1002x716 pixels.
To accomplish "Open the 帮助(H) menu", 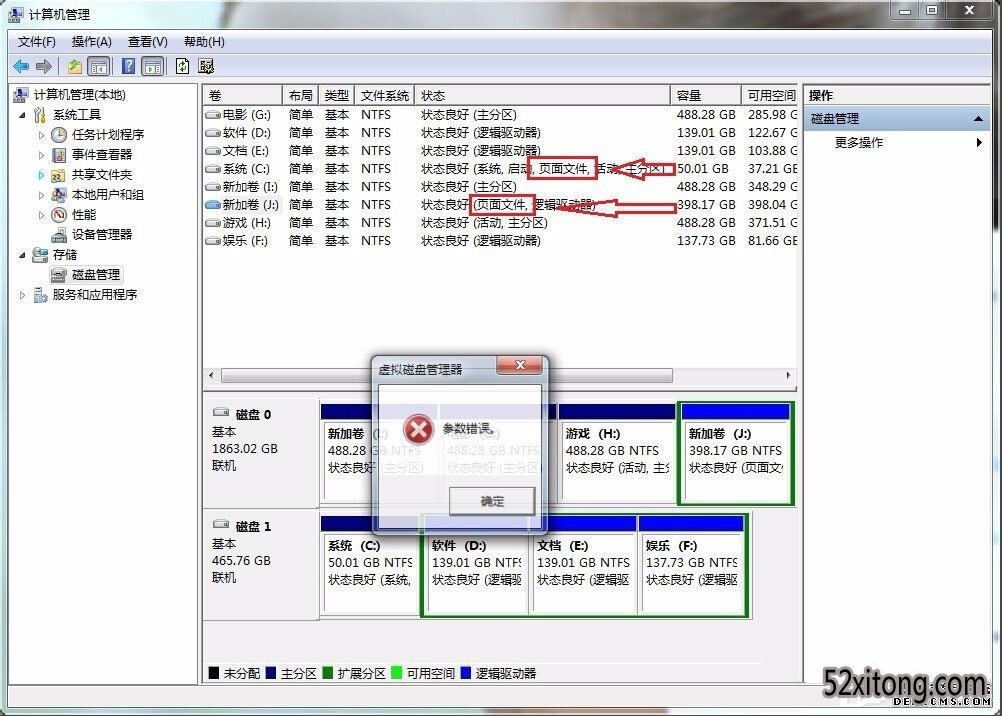I will 204,42.
